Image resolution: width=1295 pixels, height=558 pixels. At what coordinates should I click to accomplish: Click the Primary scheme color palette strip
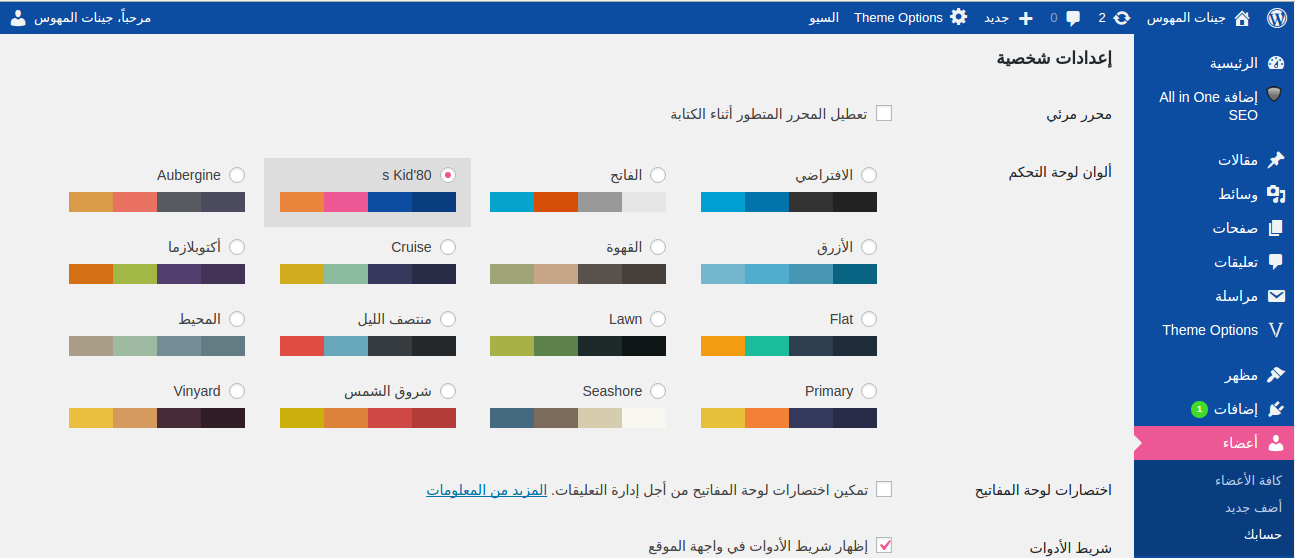789,418
